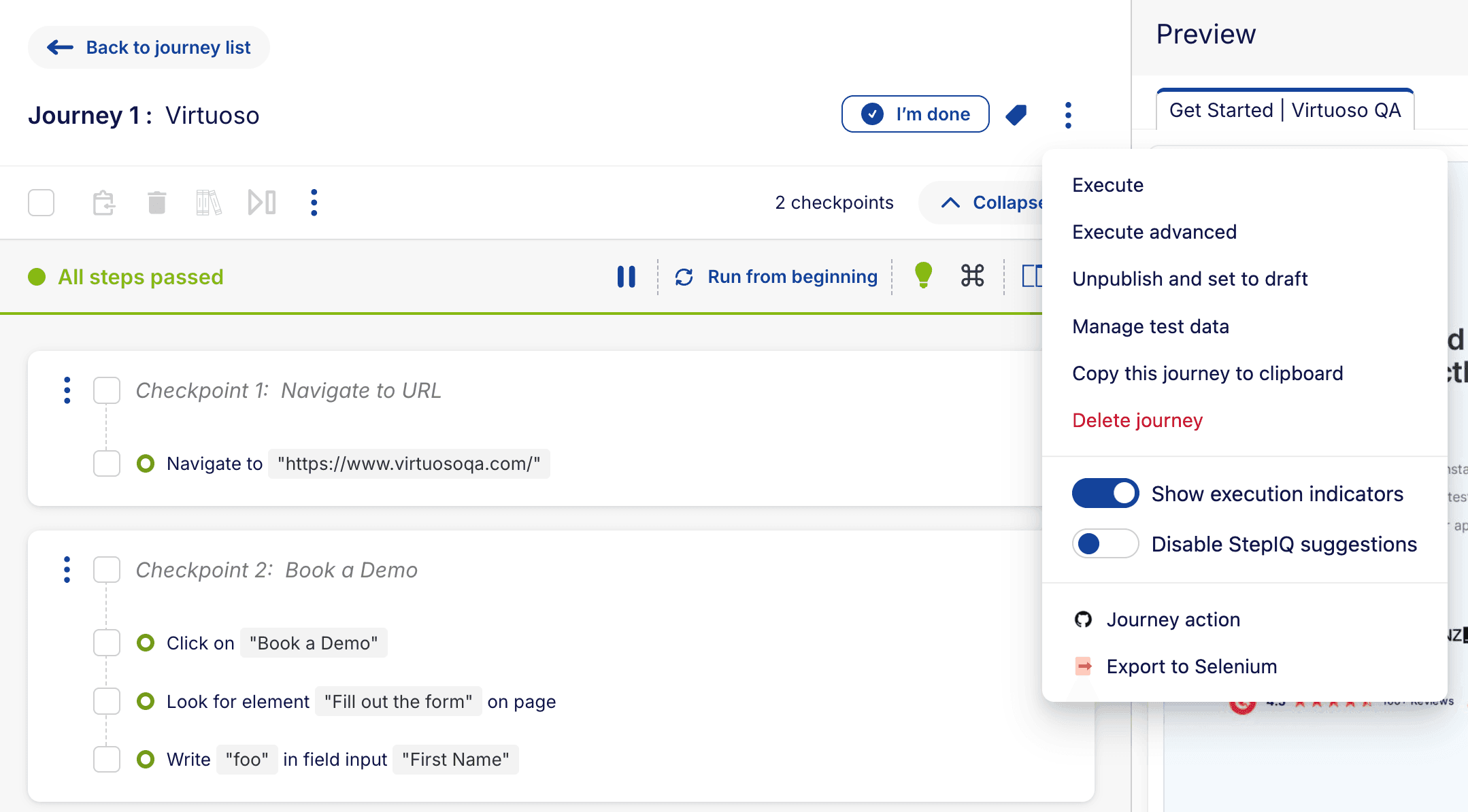Click the library books icon in the toolbar
Screen dimensions: 1468x812
click(x=209, y=203)
